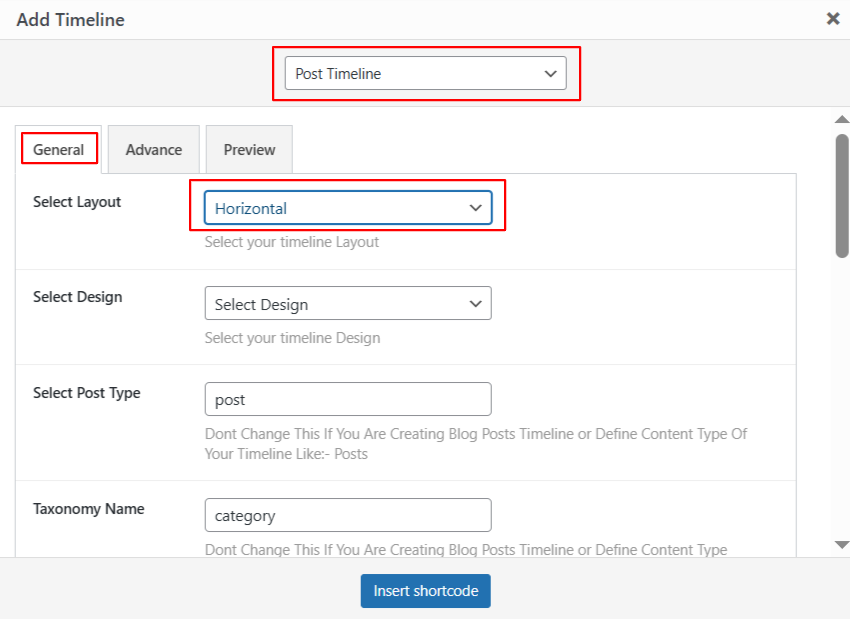
Task: Switch to the General tab
Action: 59,150
